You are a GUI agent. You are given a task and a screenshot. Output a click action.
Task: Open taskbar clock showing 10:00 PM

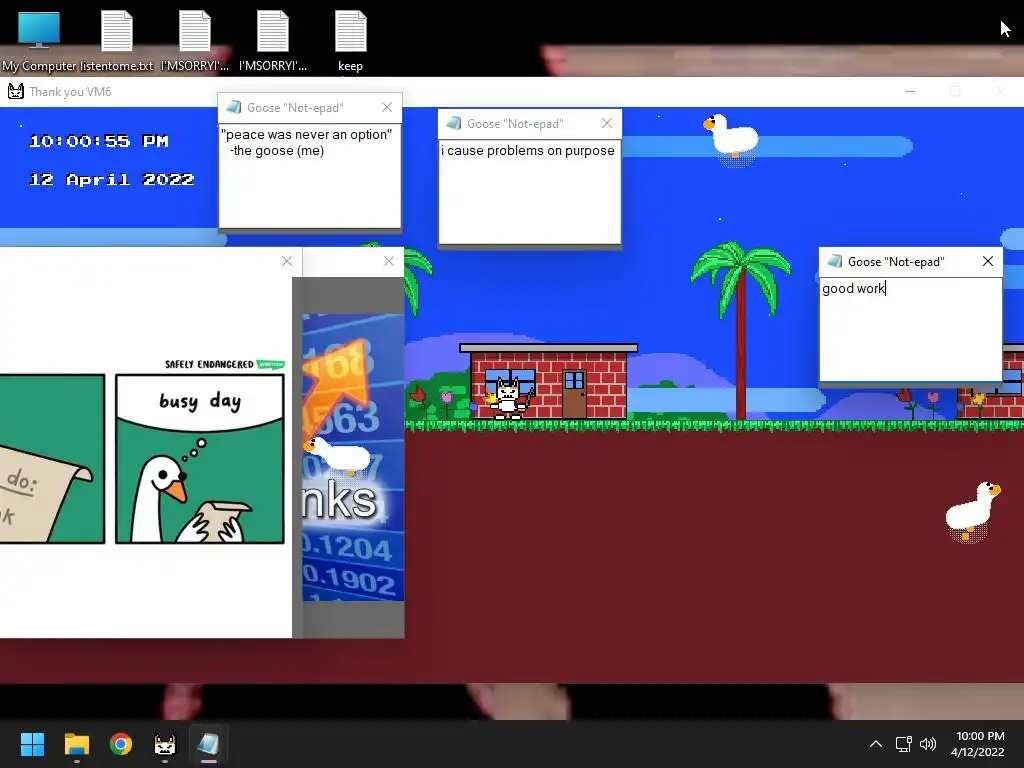[x=978, y=744]
